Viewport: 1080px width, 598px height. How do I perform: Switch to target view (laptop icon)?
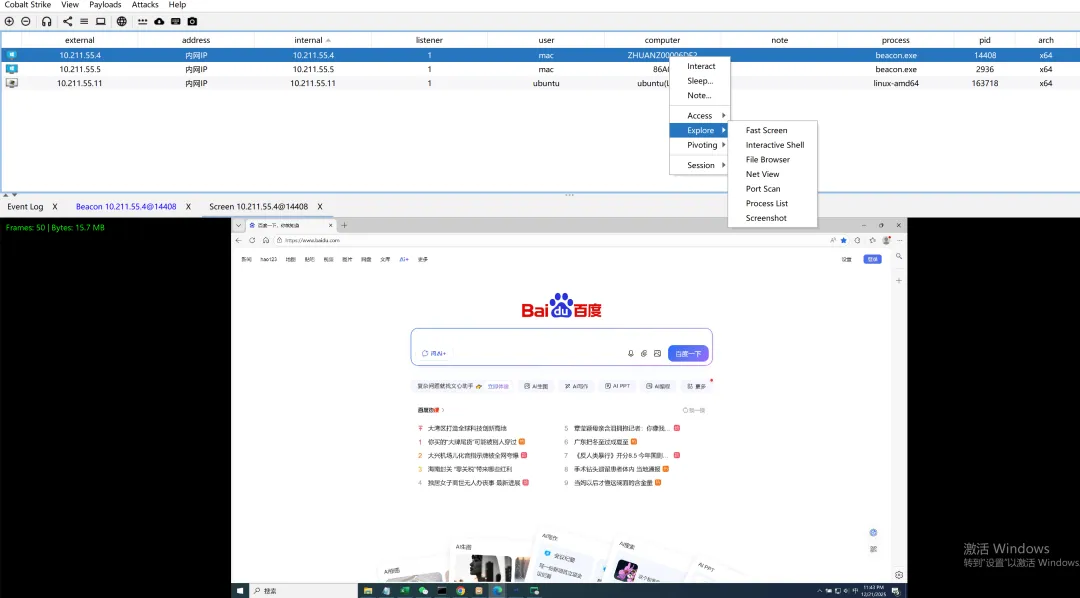click(x=101, y=21)
